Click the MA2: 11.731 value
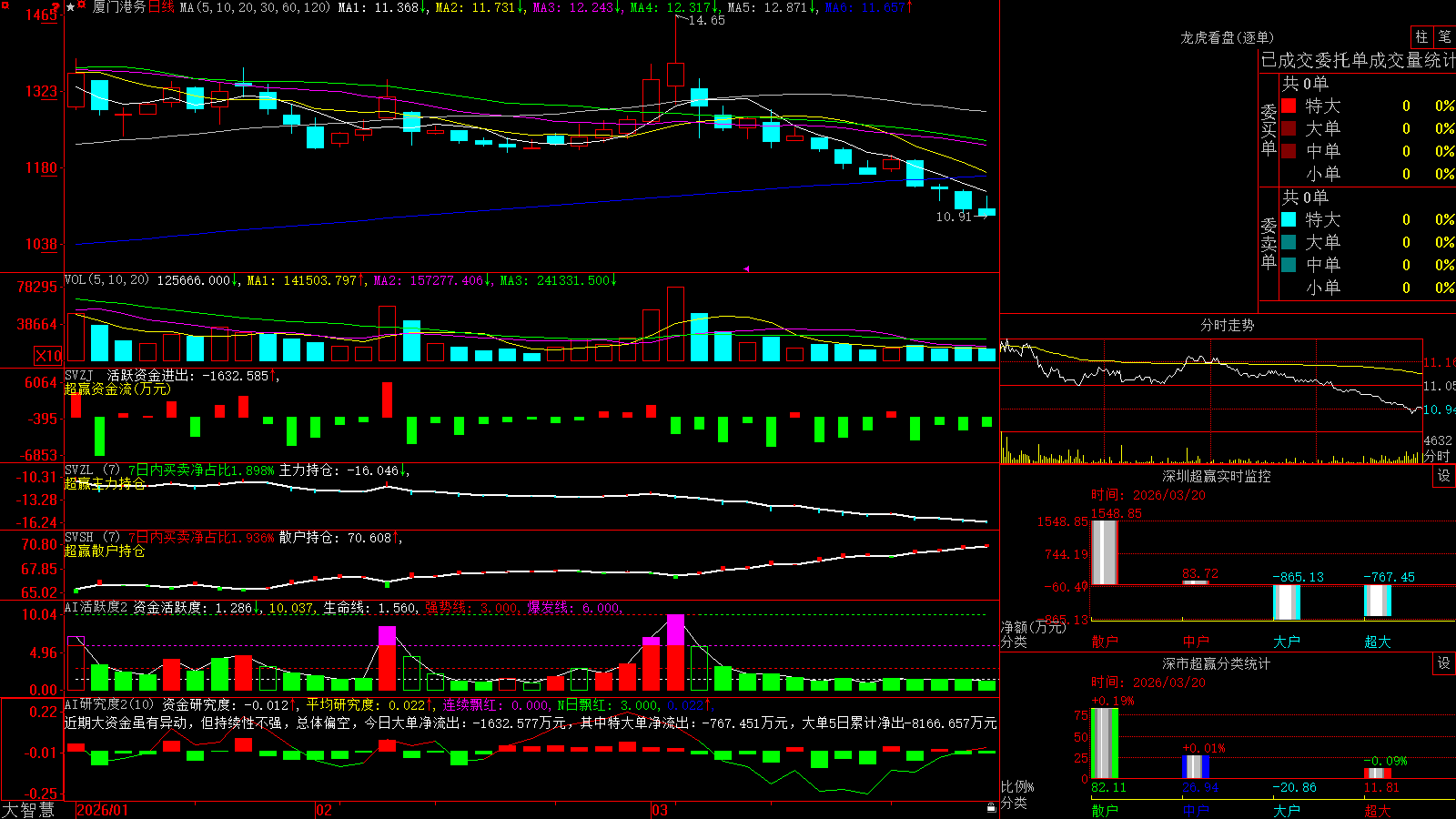1456x819 pixels. coord(476,7)
